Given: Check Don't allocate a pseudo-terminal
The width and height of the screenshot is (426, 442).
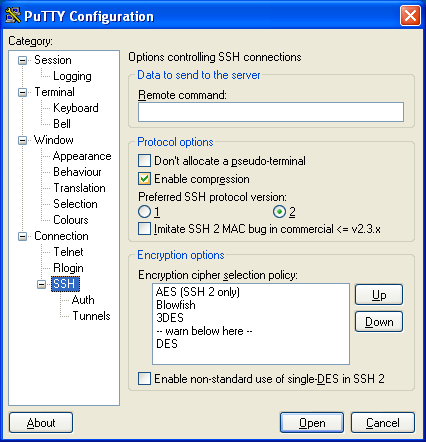Looking at the screenshot, I should (x=144, y=161).
